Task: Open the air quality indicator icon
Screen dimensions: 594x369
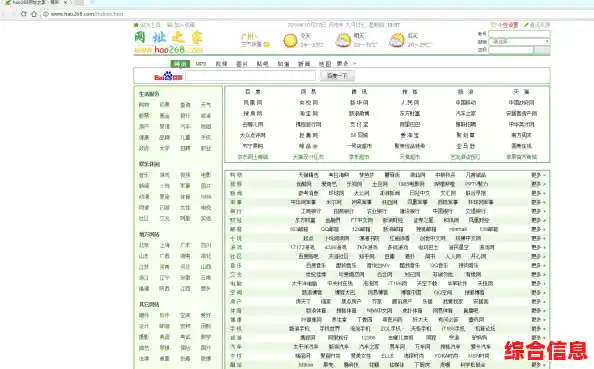Action: pyautogui.click(x=267, y=44)
